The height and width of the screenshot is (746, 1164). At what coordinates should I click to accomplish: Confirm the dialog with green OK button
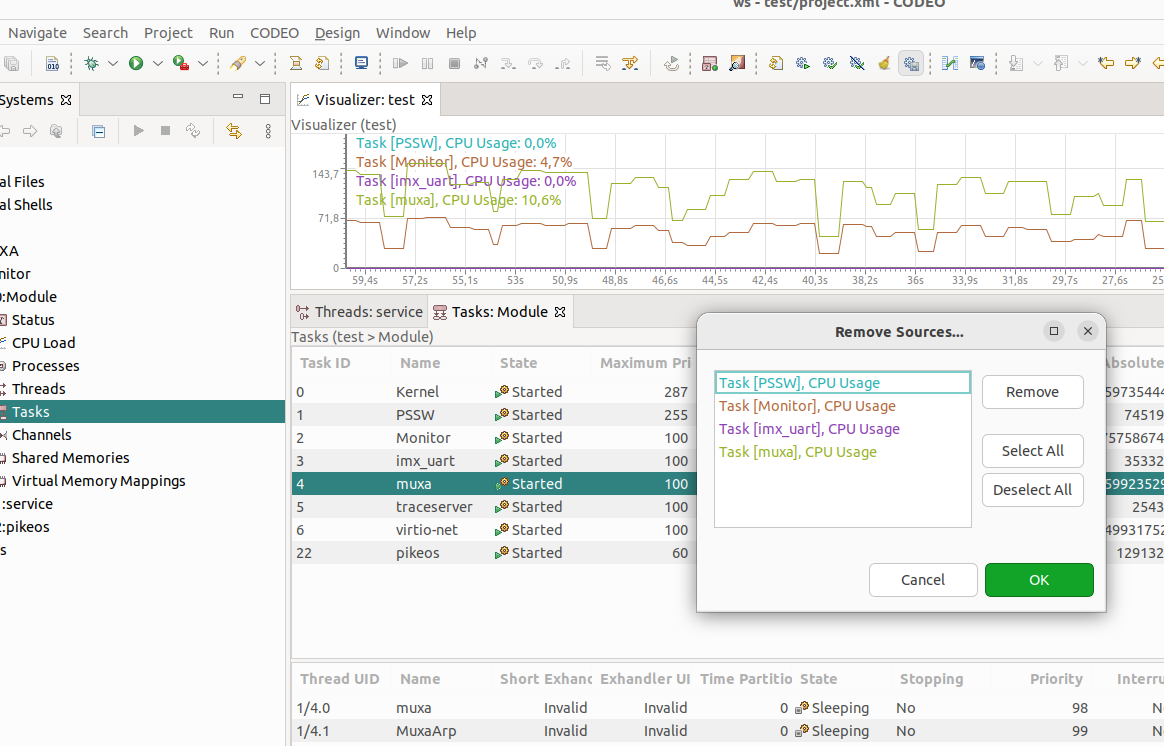click(1039, 580)
